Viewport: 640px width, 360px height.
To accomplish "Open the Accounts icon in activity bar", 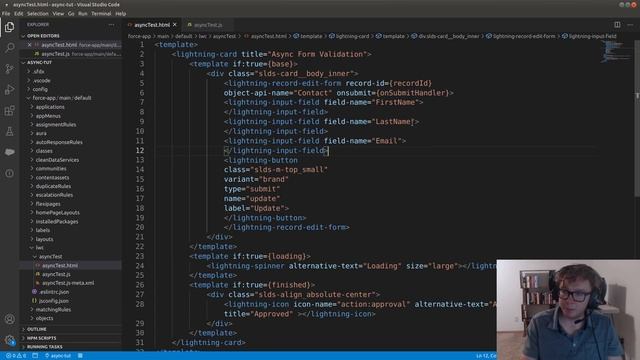I will click(9, 319).
